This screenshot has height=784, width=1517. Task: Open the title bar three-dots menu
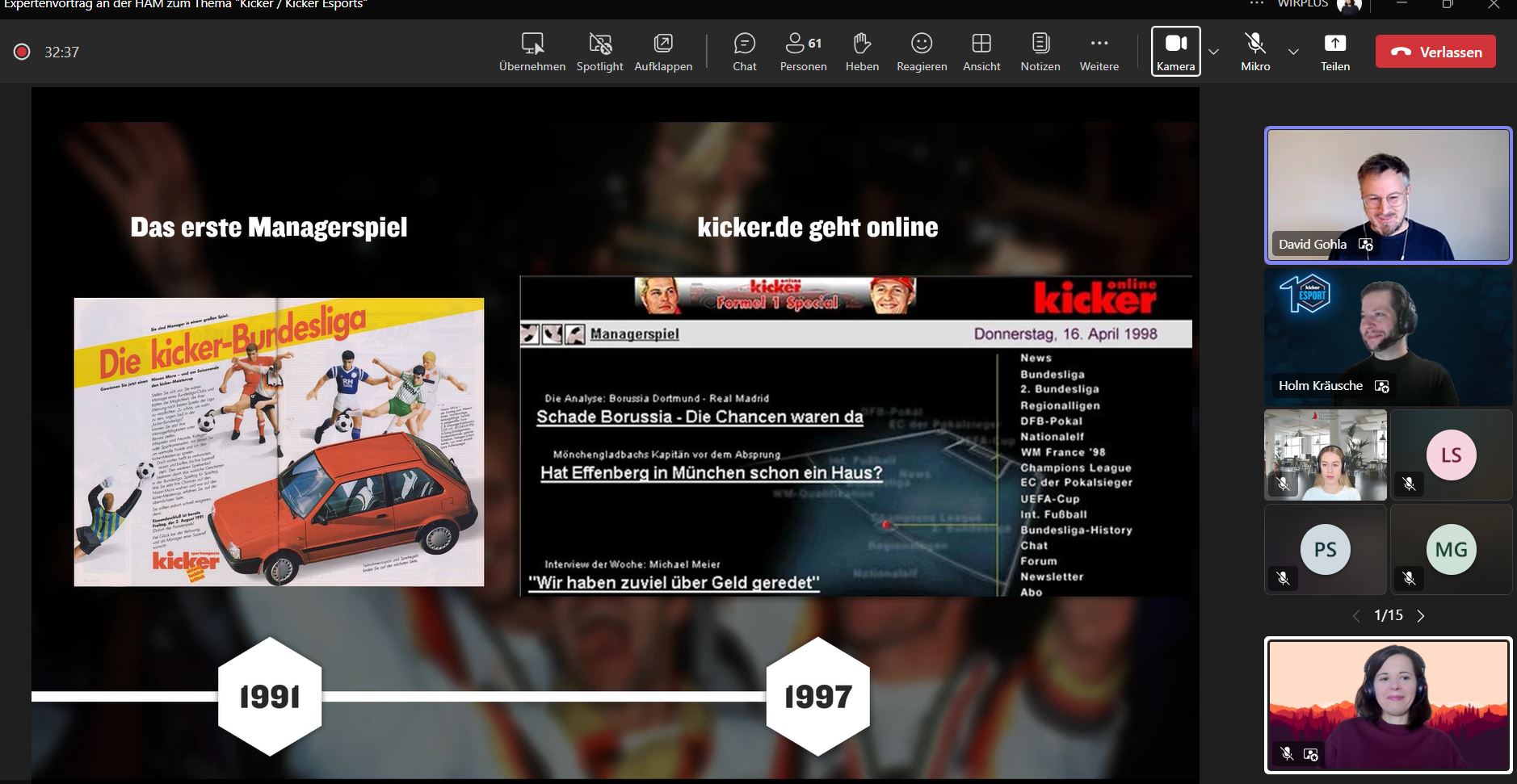tap(1256, 4)
